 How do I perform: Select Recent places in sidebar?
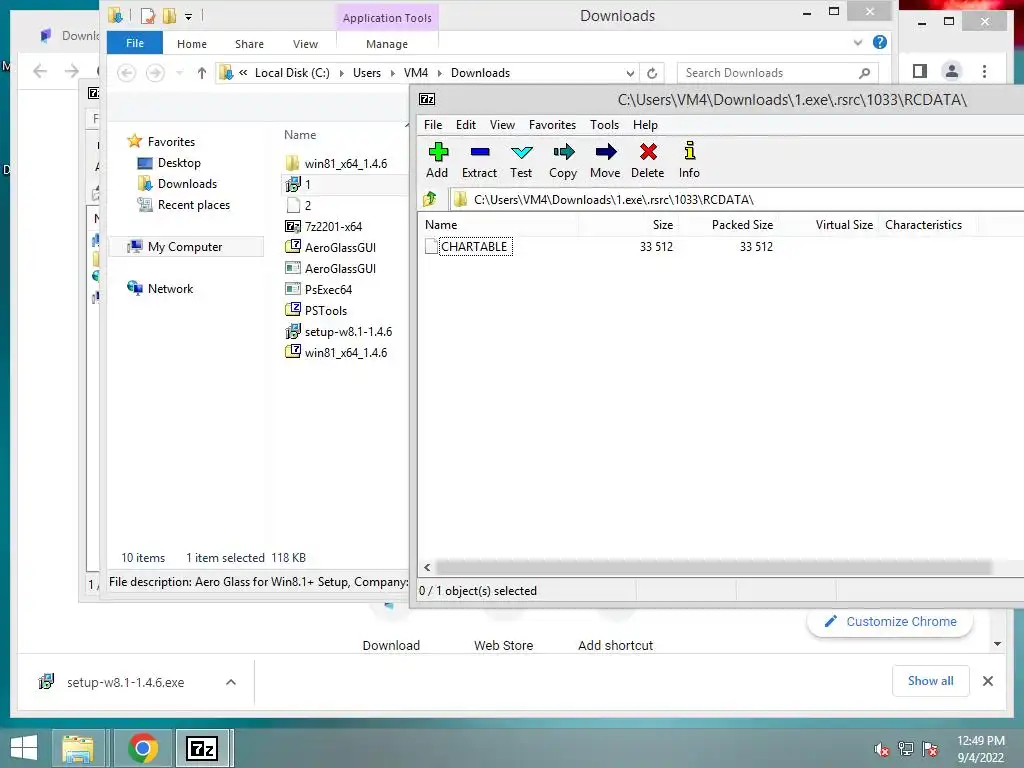[193, 204]
